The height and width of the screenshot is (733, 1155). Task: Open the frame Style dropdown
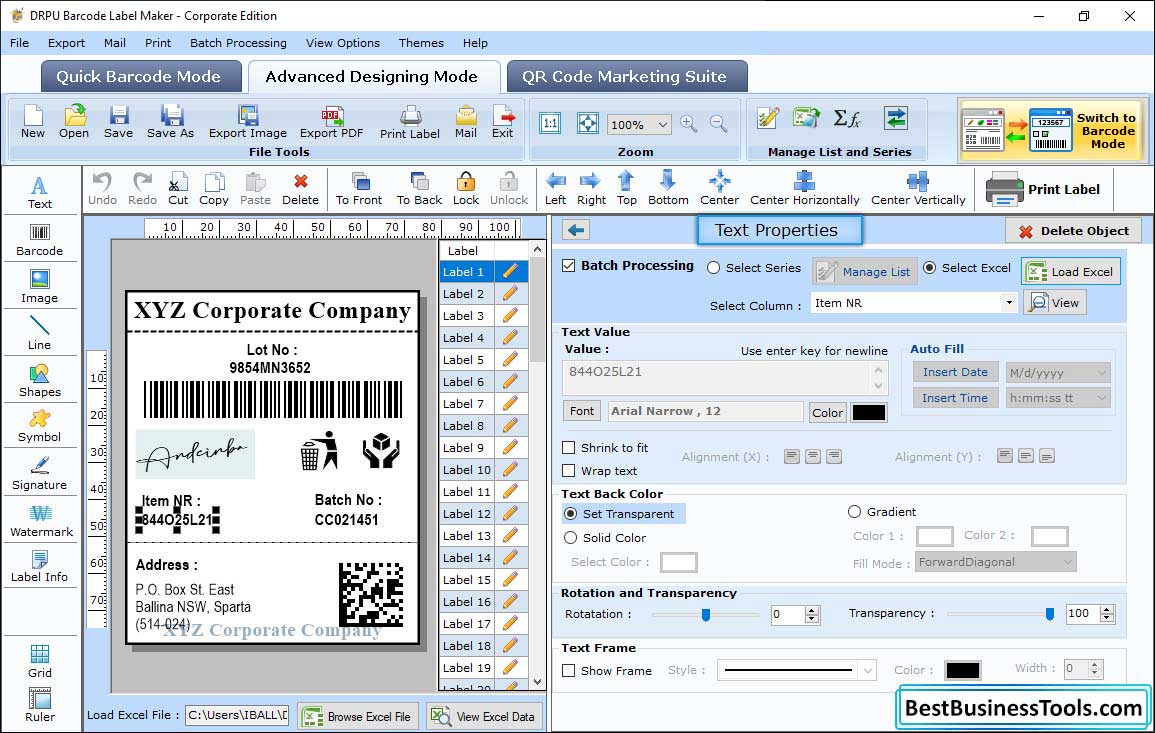[868, 670]
